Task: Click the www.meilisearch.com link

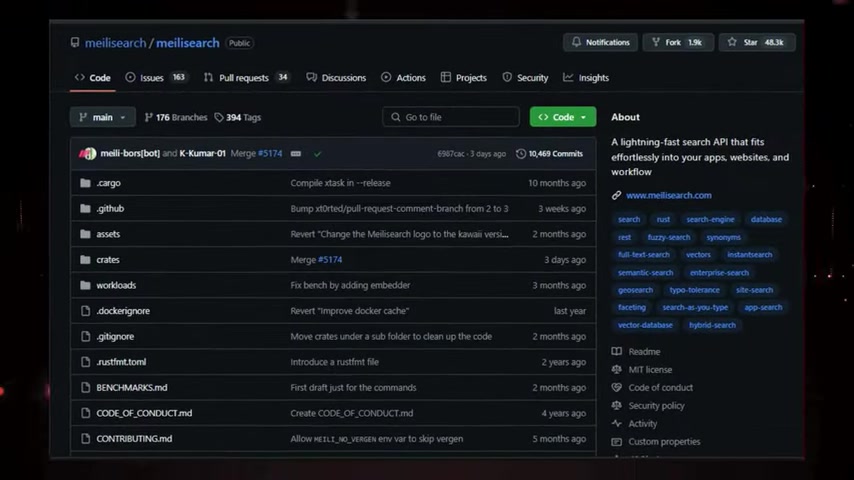Action: click(x=668, y=195)
